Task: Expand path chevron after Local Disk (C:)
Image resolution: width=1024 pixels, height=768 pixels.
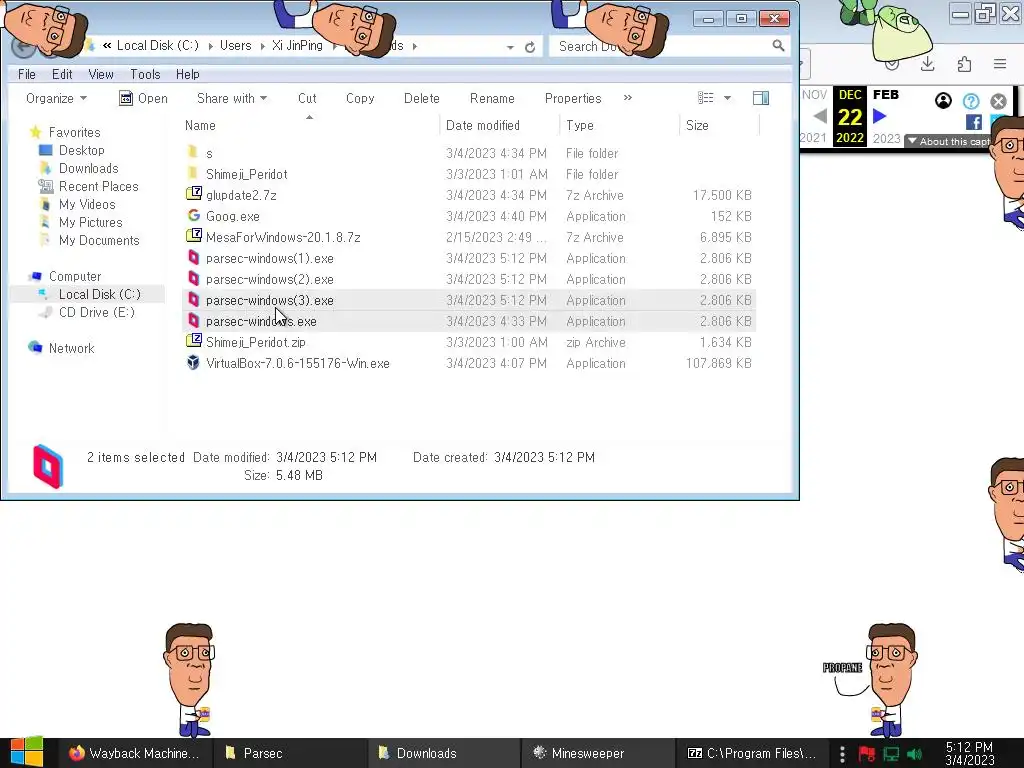Action: click(x=210, y=46)
